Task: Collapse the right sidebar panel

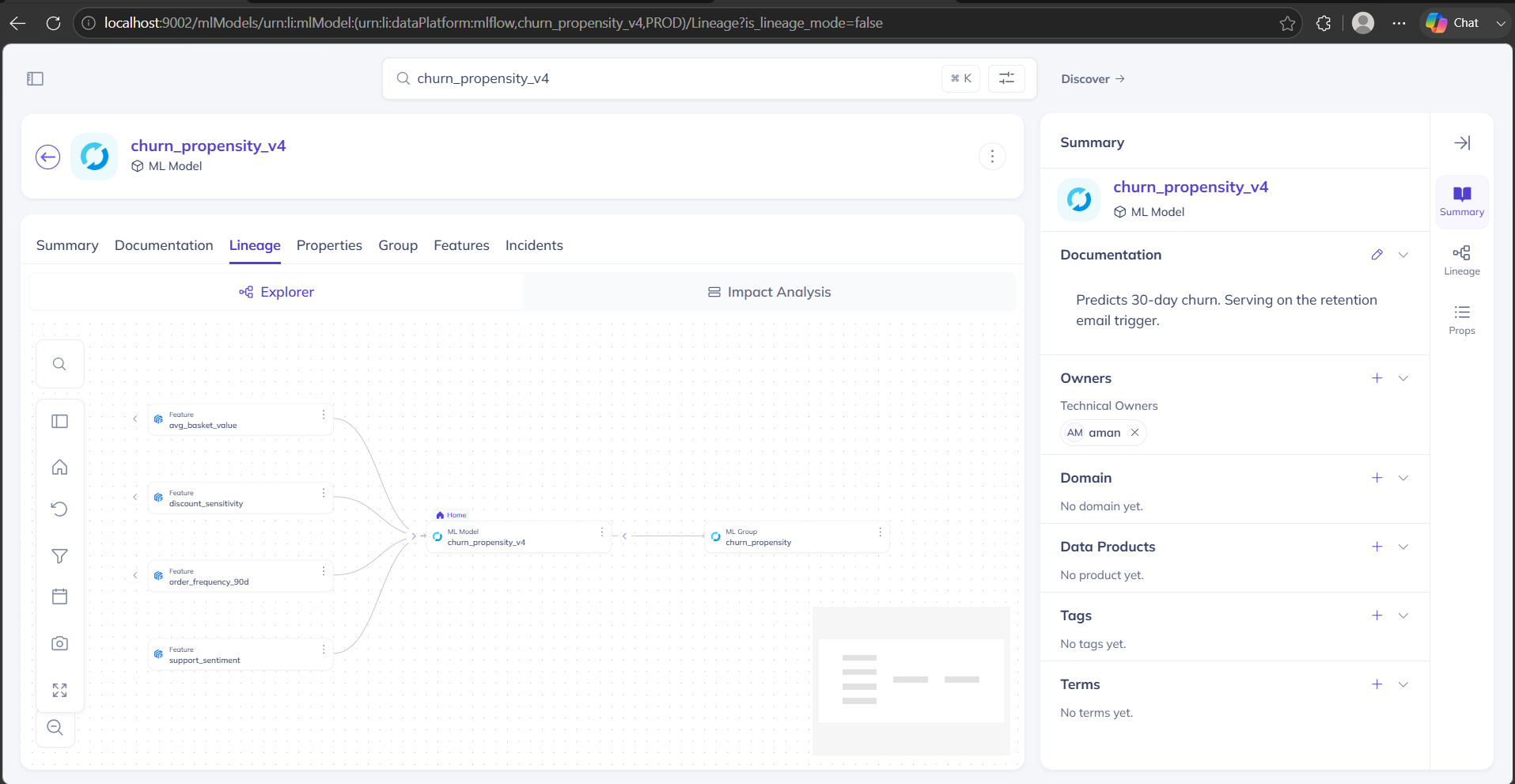Action: 1462,142
